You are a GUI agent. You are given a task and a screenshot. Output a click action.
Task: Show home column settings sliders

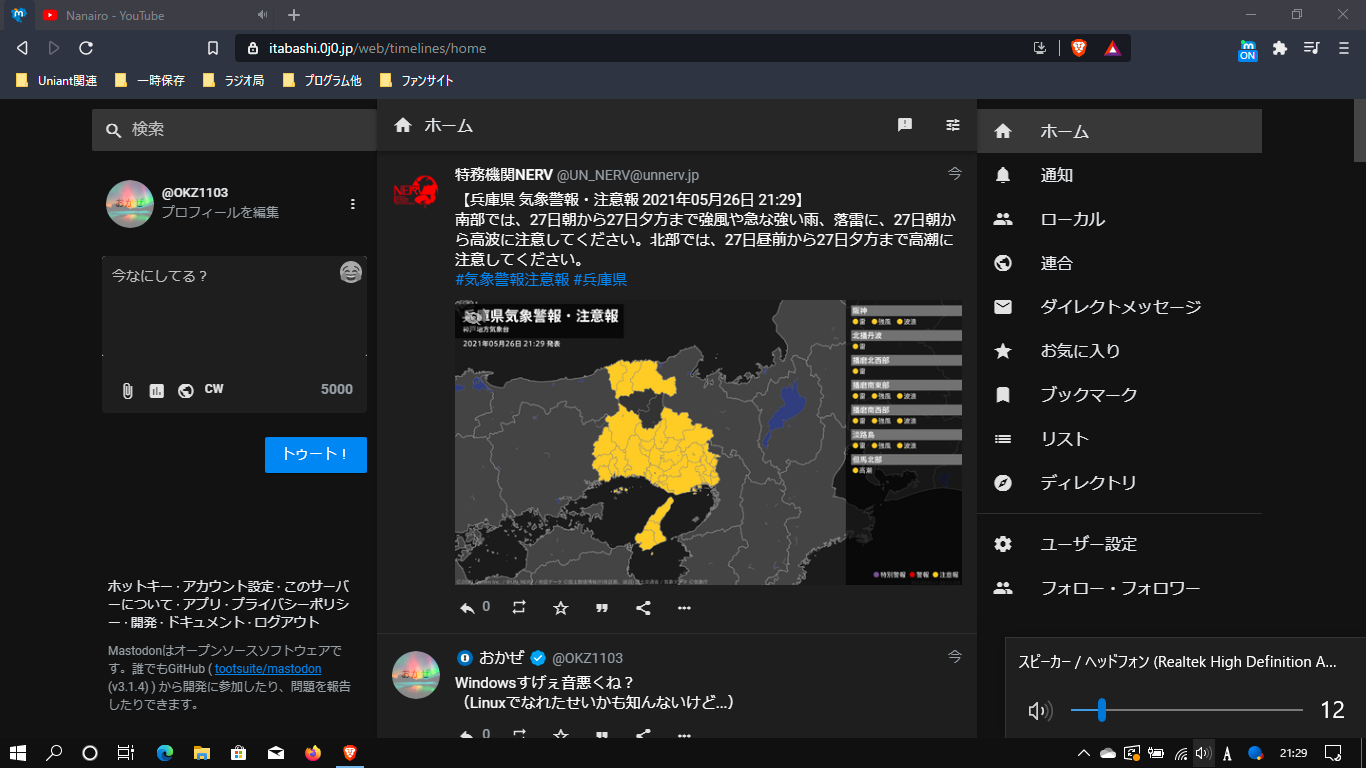[x=952, y=125]
